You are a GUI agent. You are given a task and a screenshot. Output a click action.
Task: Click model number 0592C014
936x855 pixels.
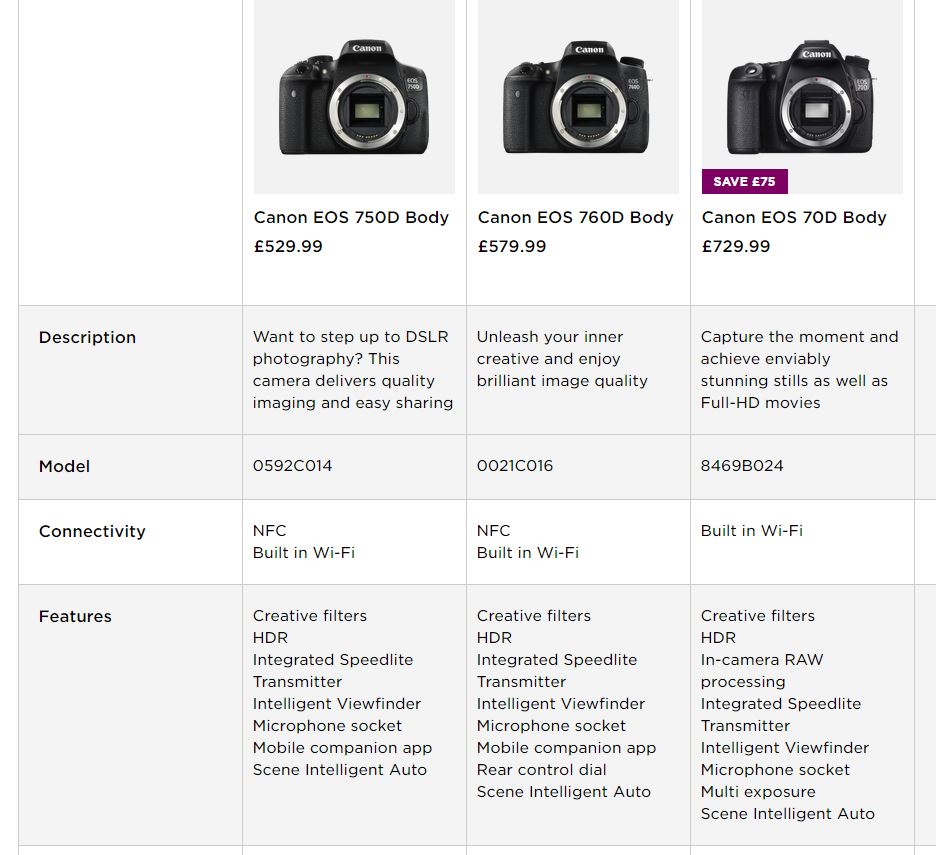point(292,466)
